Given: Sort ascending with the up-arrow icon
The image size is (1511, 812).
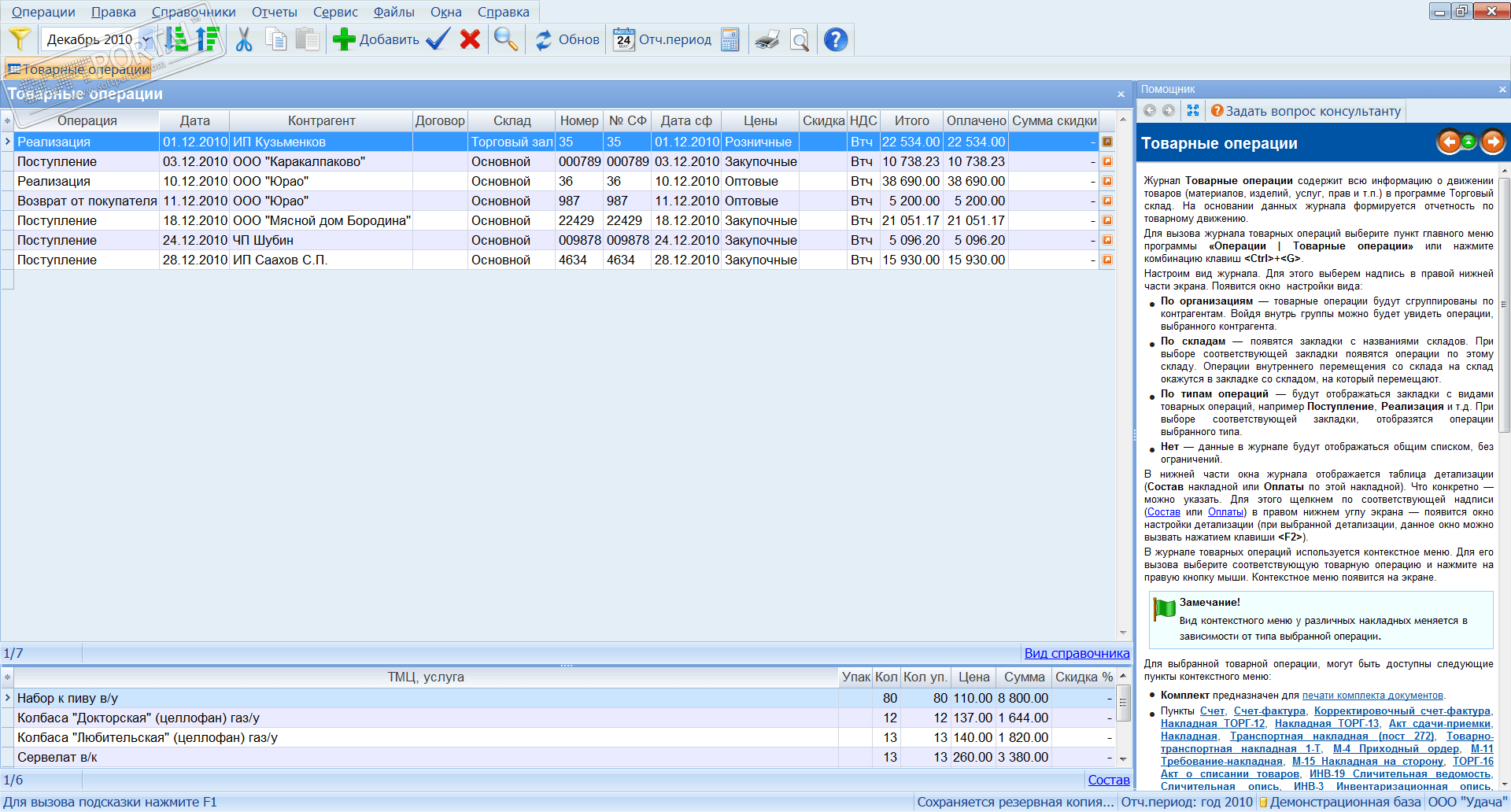Looking at the screenshot, I should click(x=208, y=39).
